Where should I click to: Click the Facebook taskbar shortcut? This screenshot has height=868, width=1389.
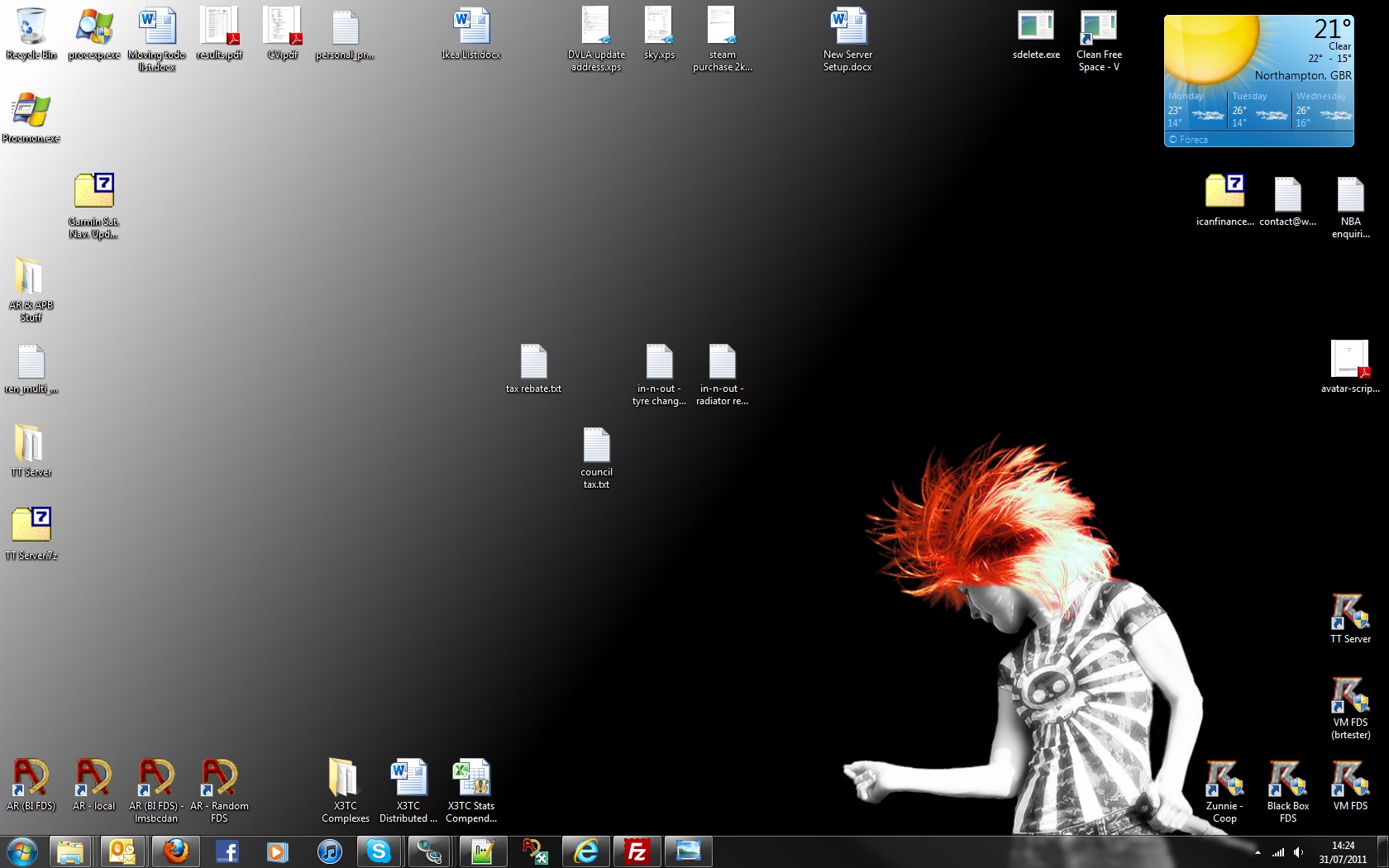click(227, 851)
